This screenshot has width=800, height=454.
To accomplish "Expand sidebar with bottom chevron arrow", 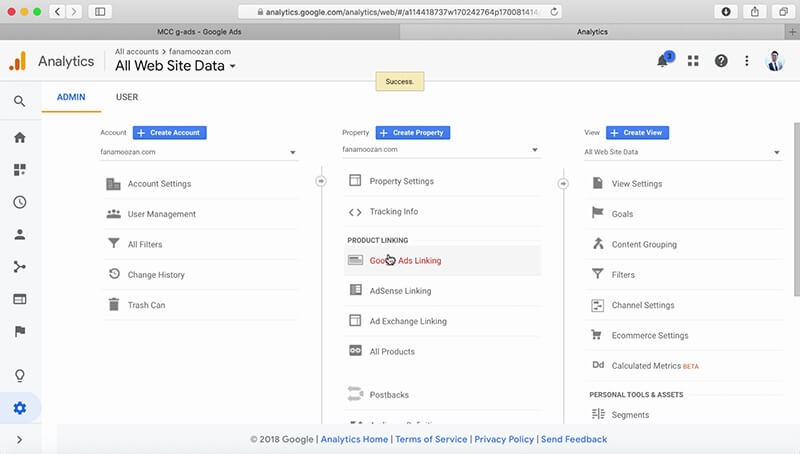I will point(19,440).
